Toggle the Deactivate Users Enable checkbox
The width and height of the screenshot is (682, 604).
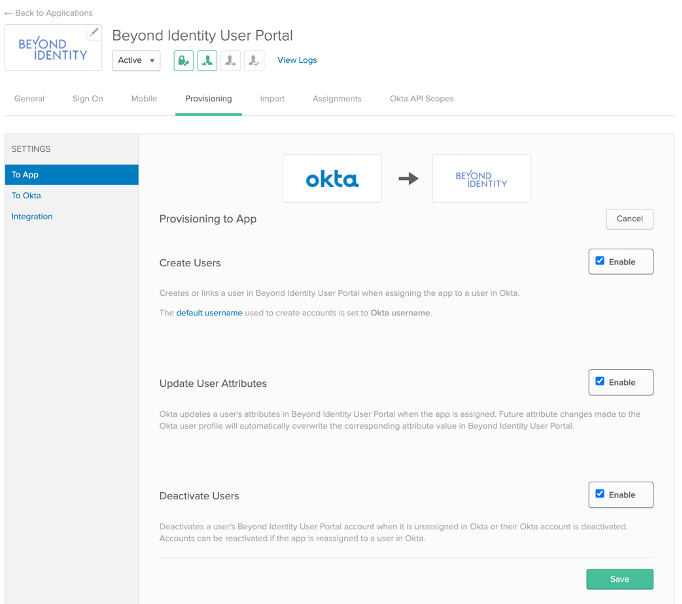(600, 494)
